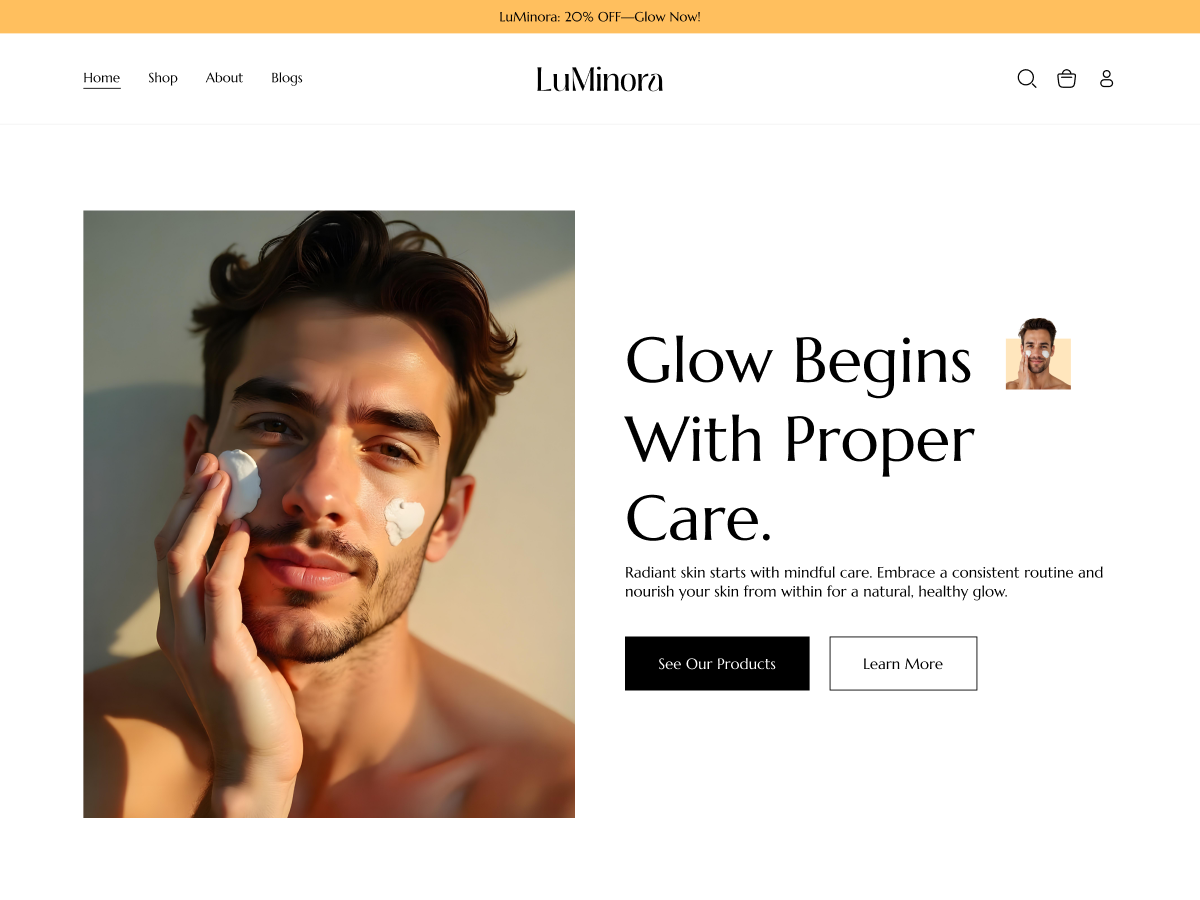Click the 'With Proper' heading line

(x=800, y=439)
